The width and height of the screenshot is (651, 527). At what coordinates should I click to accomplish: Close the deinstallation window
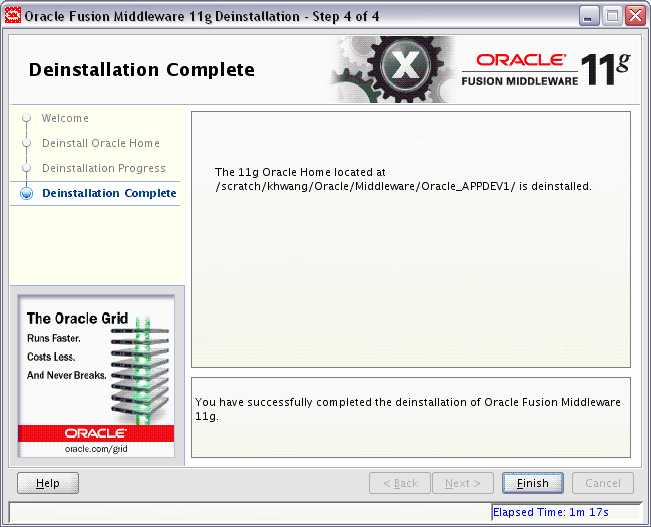[x=636, y=16]
